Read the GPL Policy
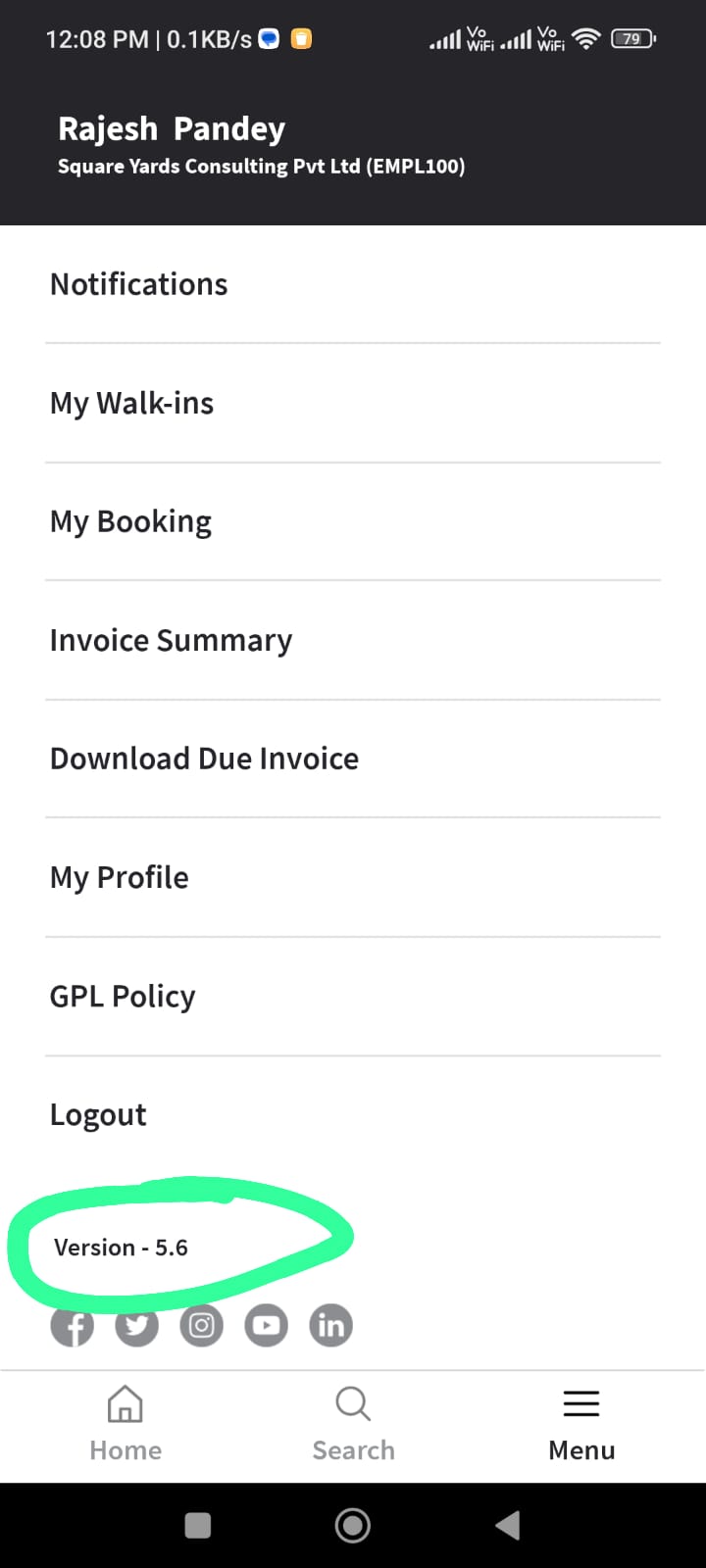 tap(123, 996)
